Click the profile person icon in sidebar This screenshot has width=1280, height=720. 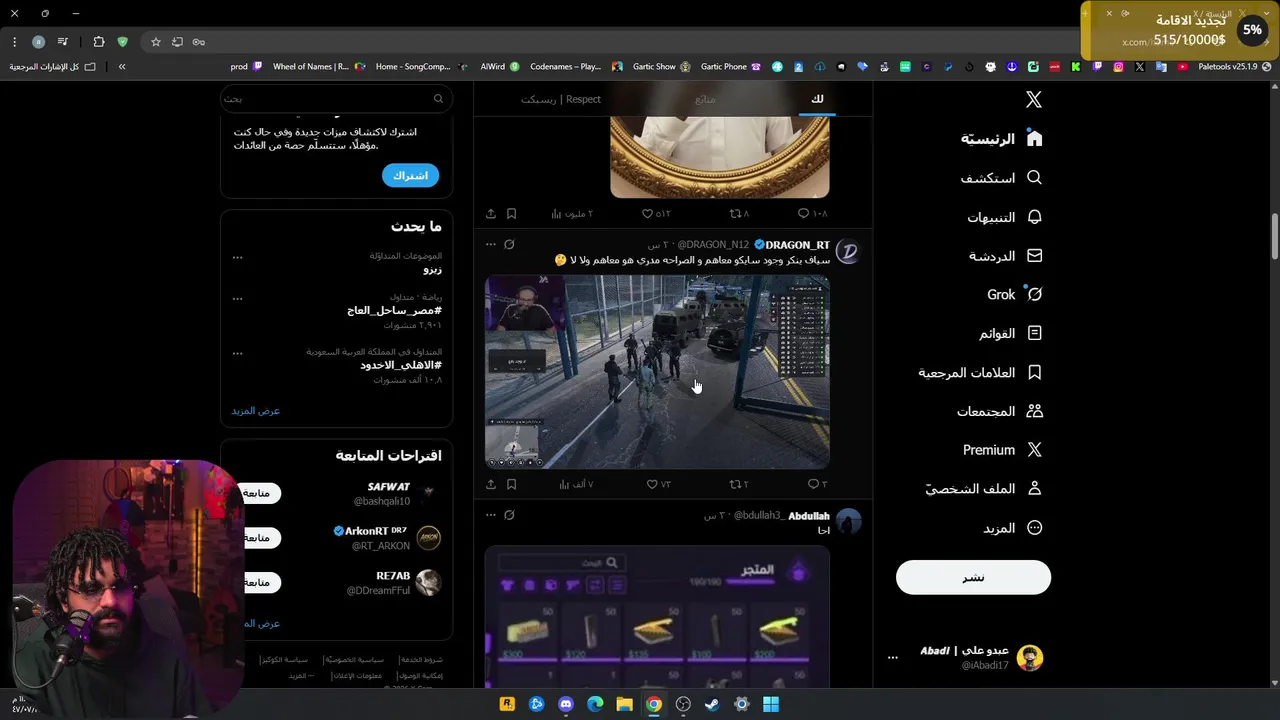[x=1035, y=489]
